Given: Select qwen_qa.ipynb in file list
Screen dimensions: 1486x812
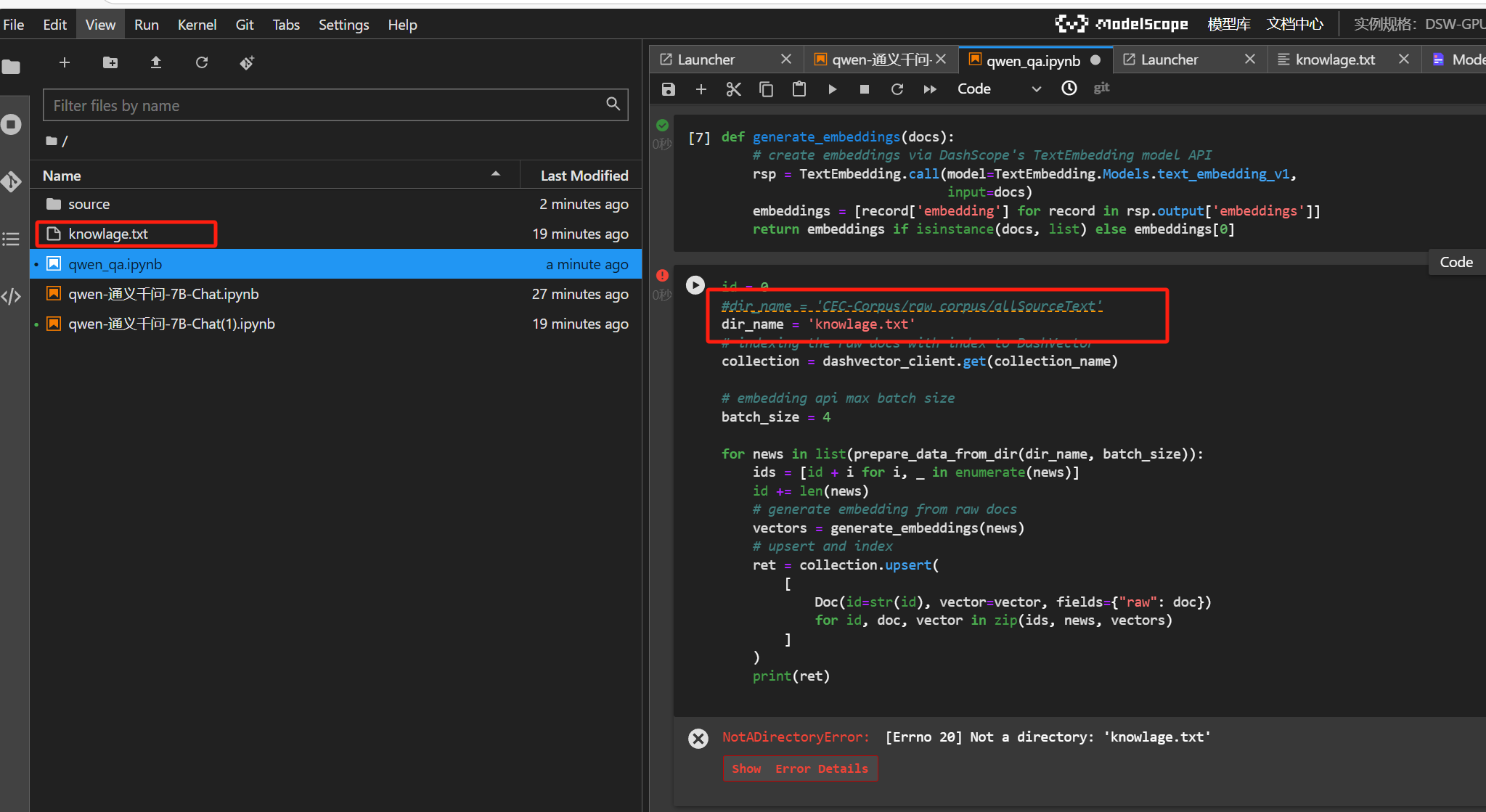Looking at the screenshot, I should [x=335, y=264].
